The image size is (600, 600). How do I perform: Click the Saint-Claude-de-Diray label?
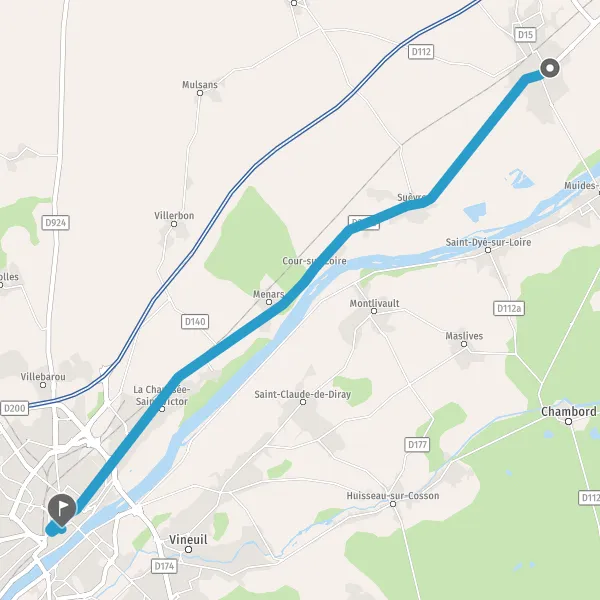click(303, 394)
